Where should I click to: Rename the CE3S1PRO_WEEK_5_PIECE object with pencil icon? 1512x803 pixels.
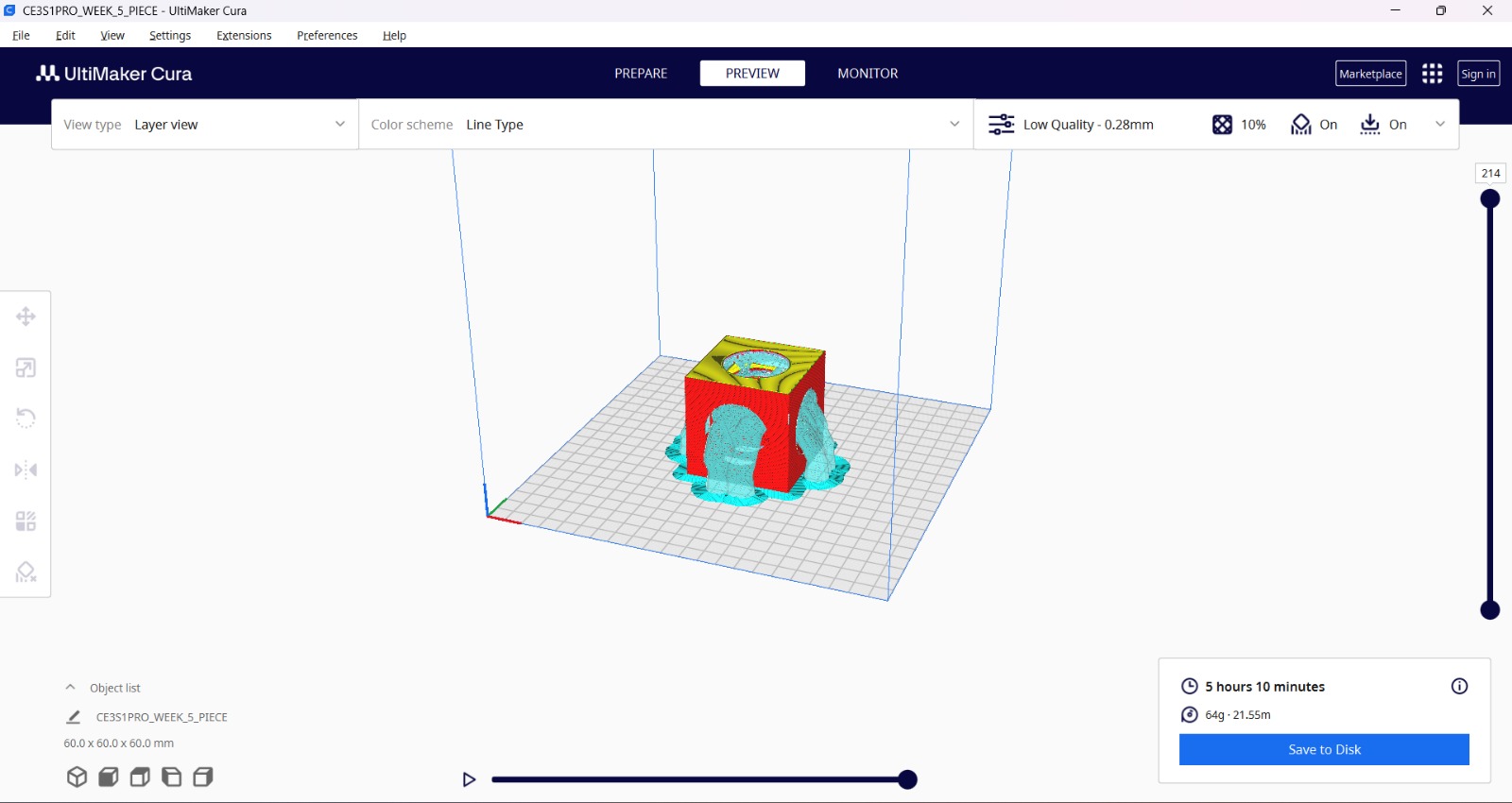pos(74,717)
